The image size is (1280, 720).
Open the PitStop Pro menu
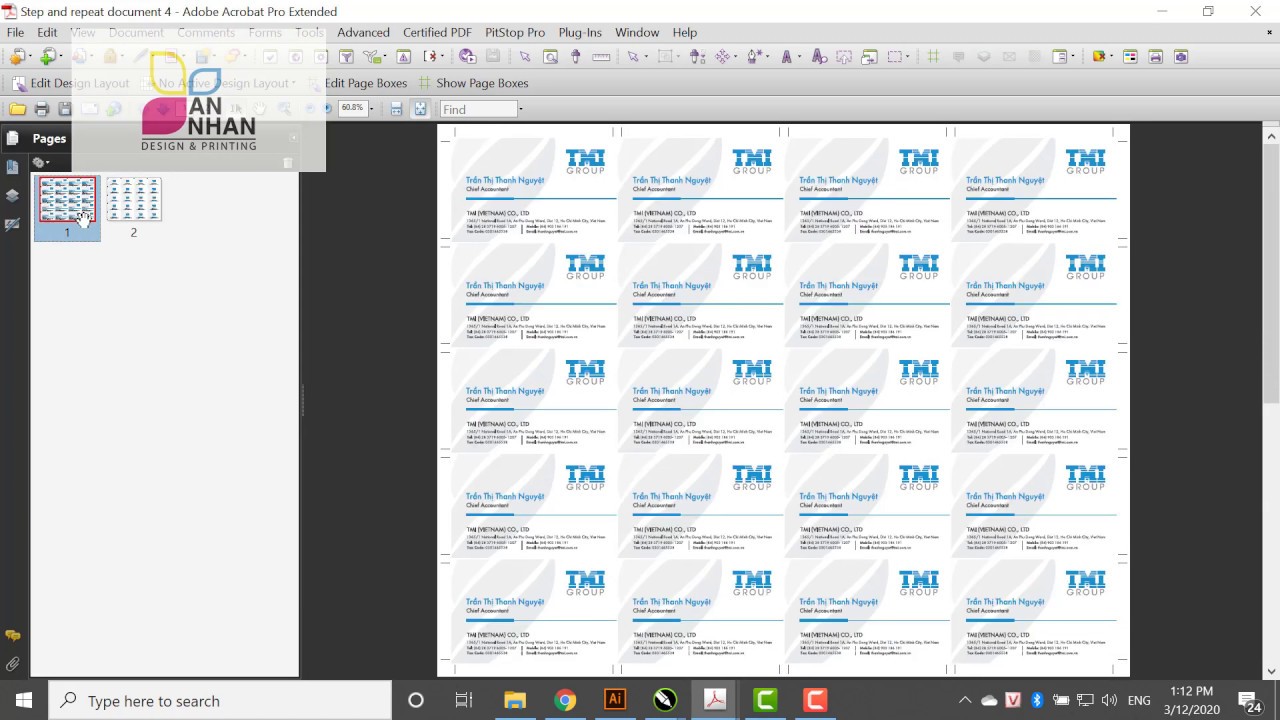click(515, 32)
